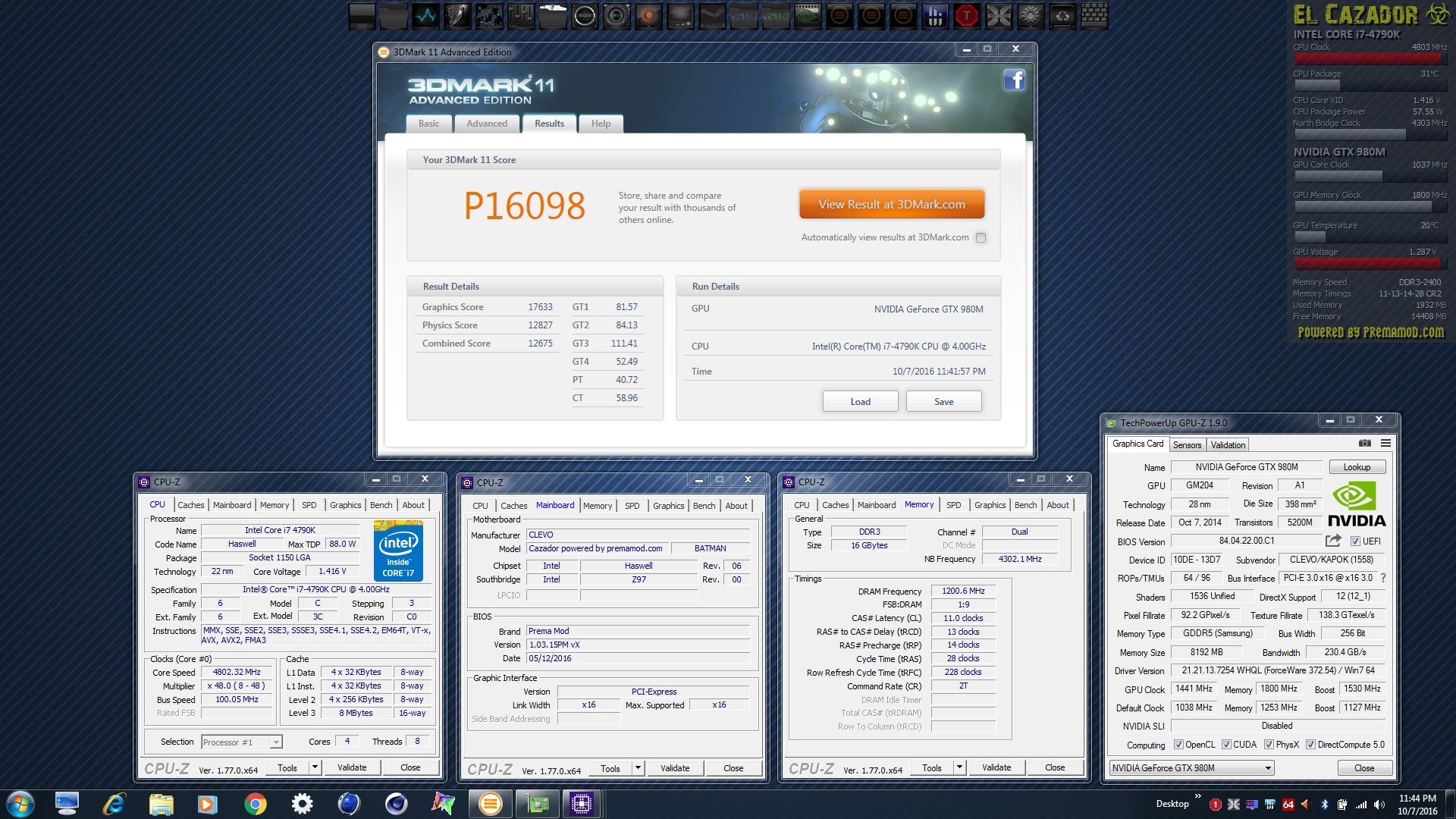This screenshot has height=819, width=1456.
Task: Toggle the DirectCompute 5.0 checkbox
Action: (x=1310, y=745)
